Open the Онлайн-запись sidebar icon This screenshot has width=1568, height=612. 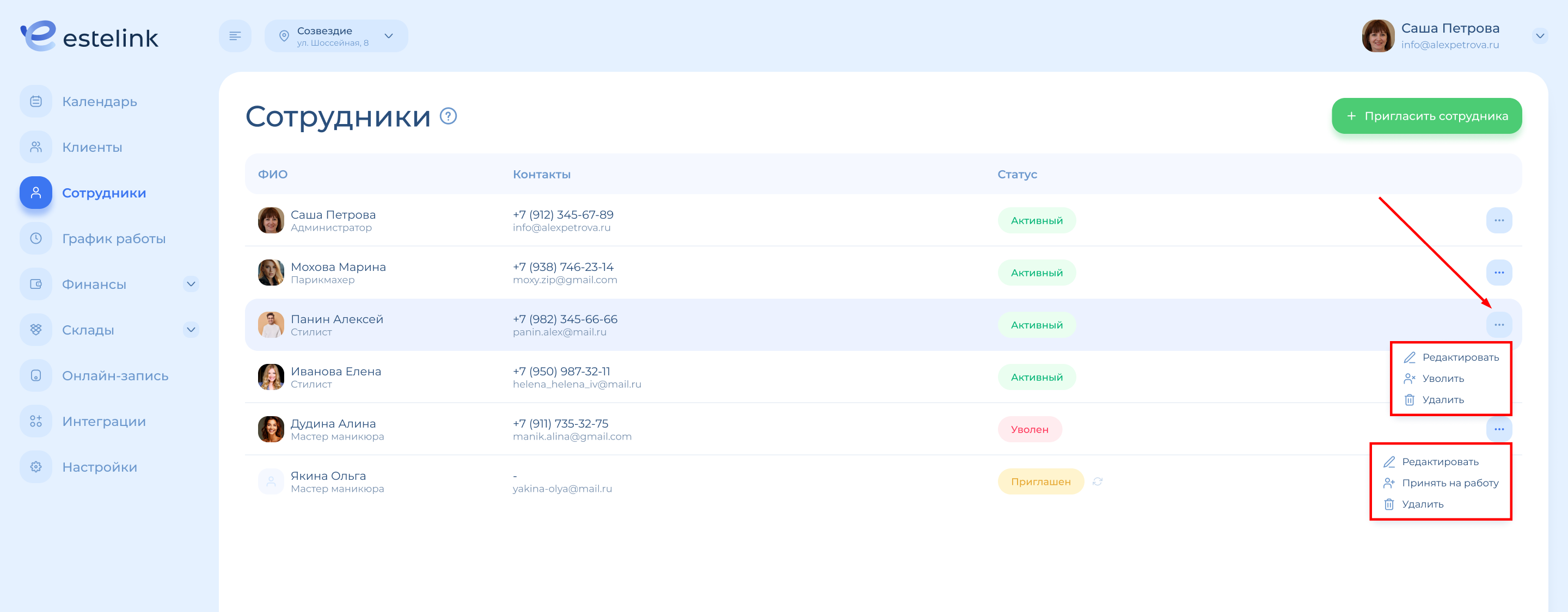[36, 375]
